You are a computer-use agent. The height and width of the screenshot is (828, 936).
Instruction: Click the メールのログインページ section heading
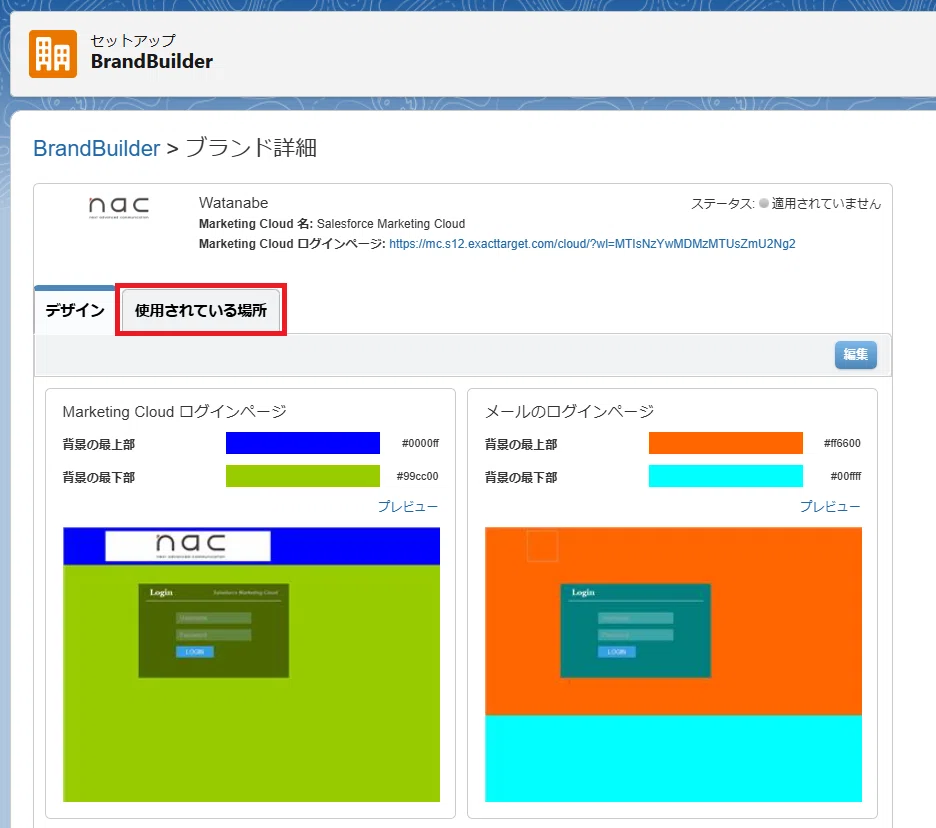569,411
